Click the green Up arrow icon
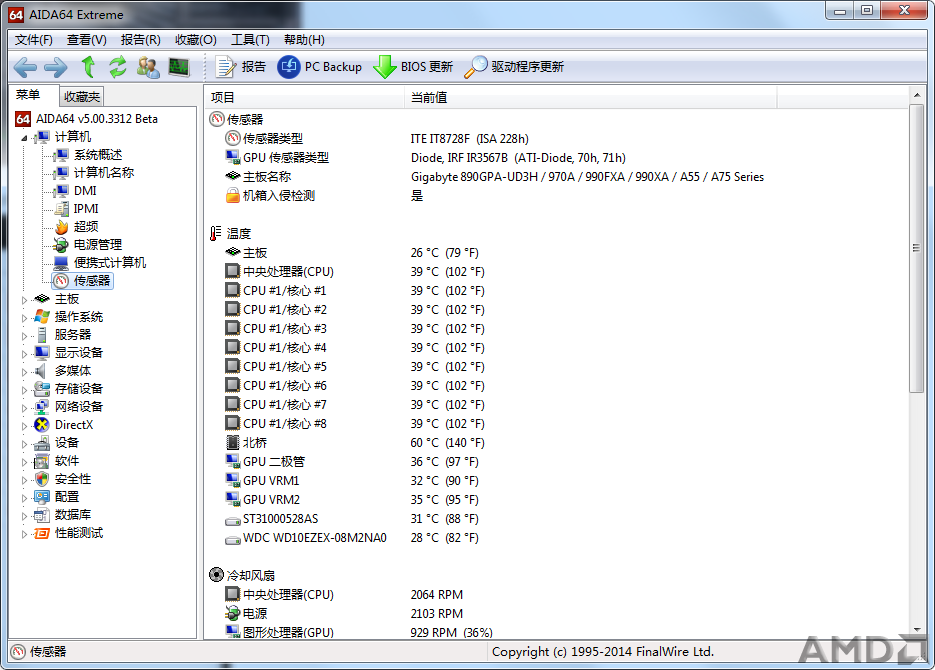This screenshot has width=935, height=670. click(x=88, y=67)
